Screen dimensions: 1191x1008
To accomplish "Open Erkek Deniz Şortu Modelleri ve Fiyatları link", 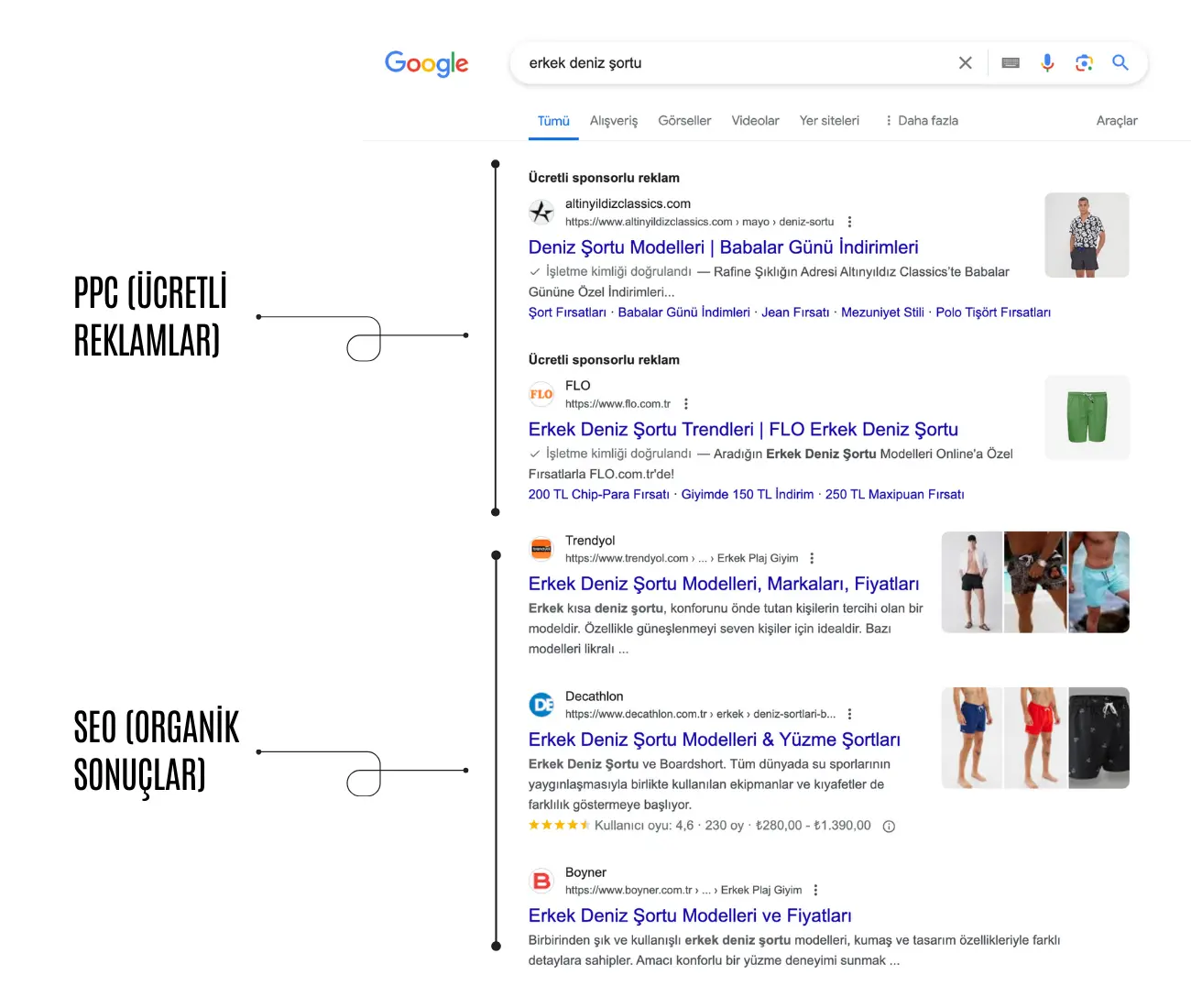I will point(690,916).
